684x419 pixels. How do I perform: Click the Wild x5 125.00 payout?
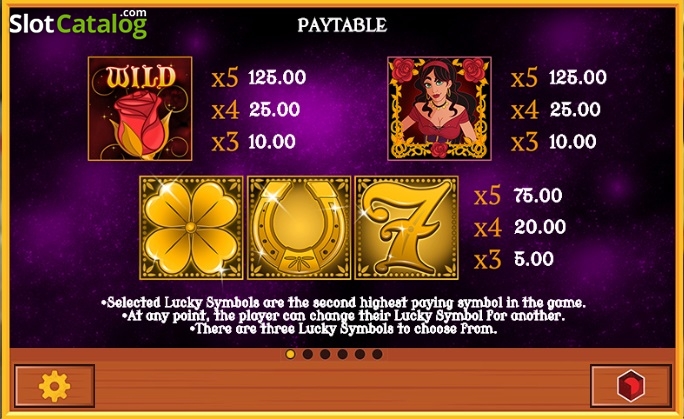259,78
